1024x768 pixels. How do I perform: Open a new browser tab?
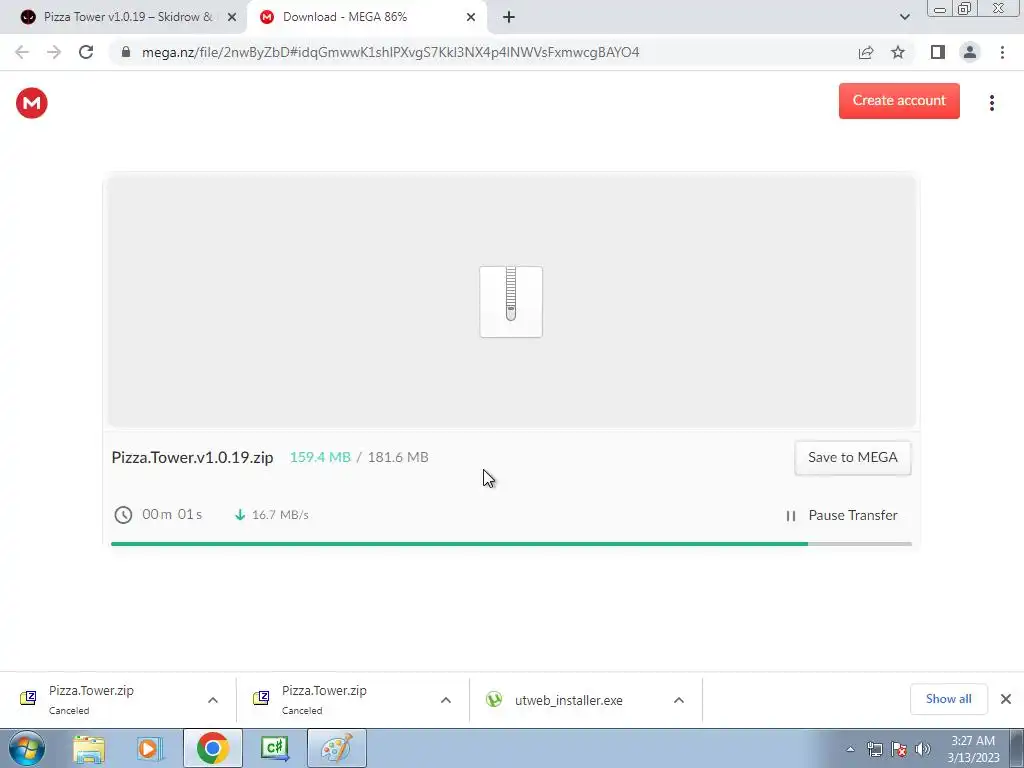point(509,17)
